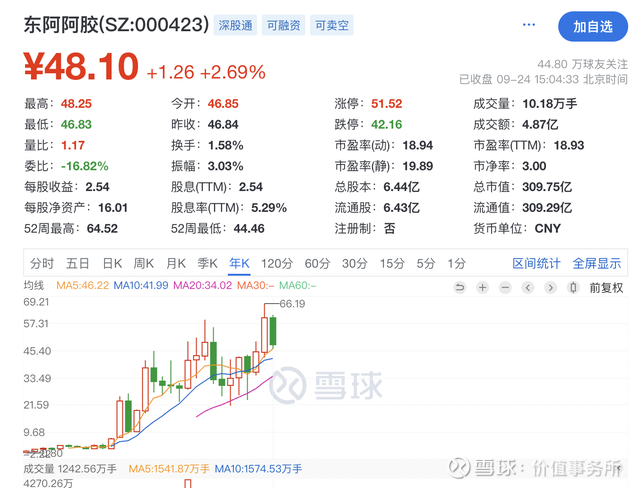640x488 pixels.
Task: Click the 52周最低 value 44.46
Action: click(249, 228)
